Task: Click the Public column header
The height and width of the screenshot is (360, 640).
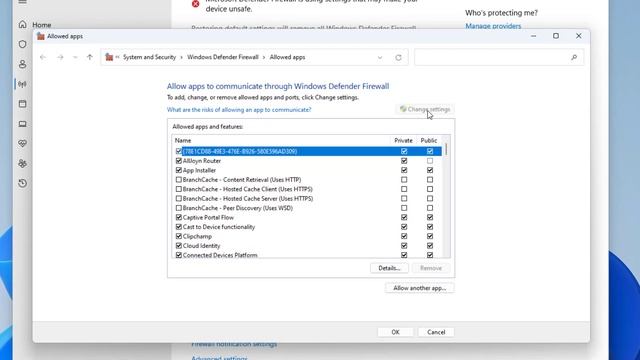Action: tap(429, 140)
